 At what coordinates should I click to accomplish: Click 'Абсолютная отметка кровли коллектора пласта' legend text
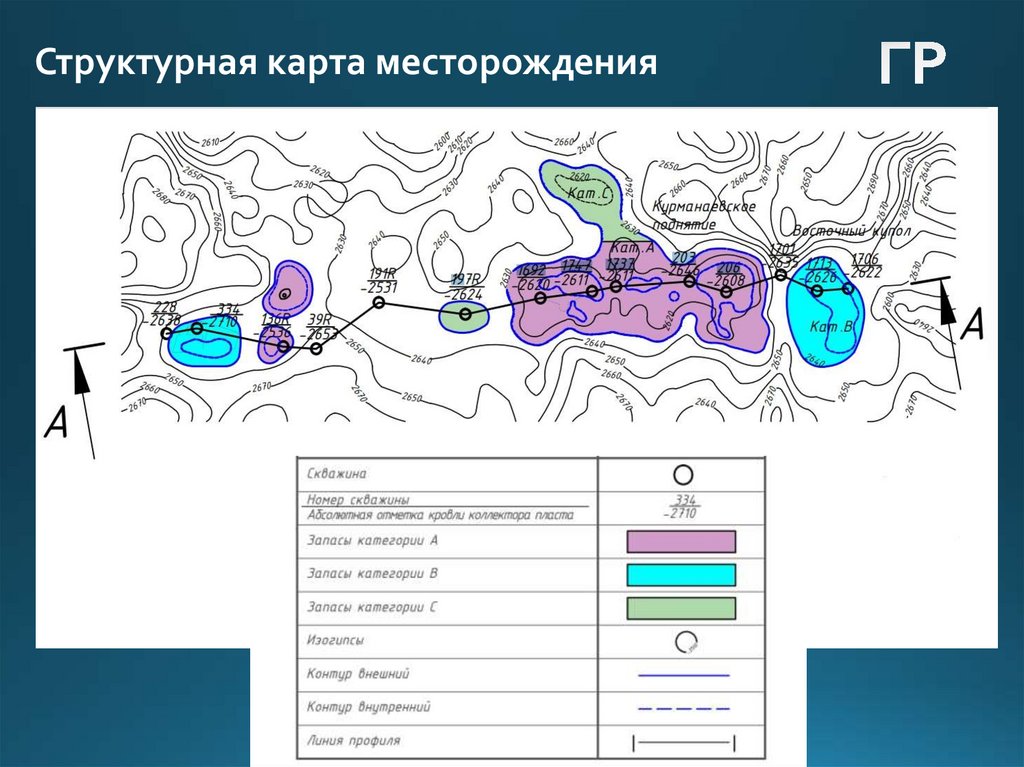440,515
